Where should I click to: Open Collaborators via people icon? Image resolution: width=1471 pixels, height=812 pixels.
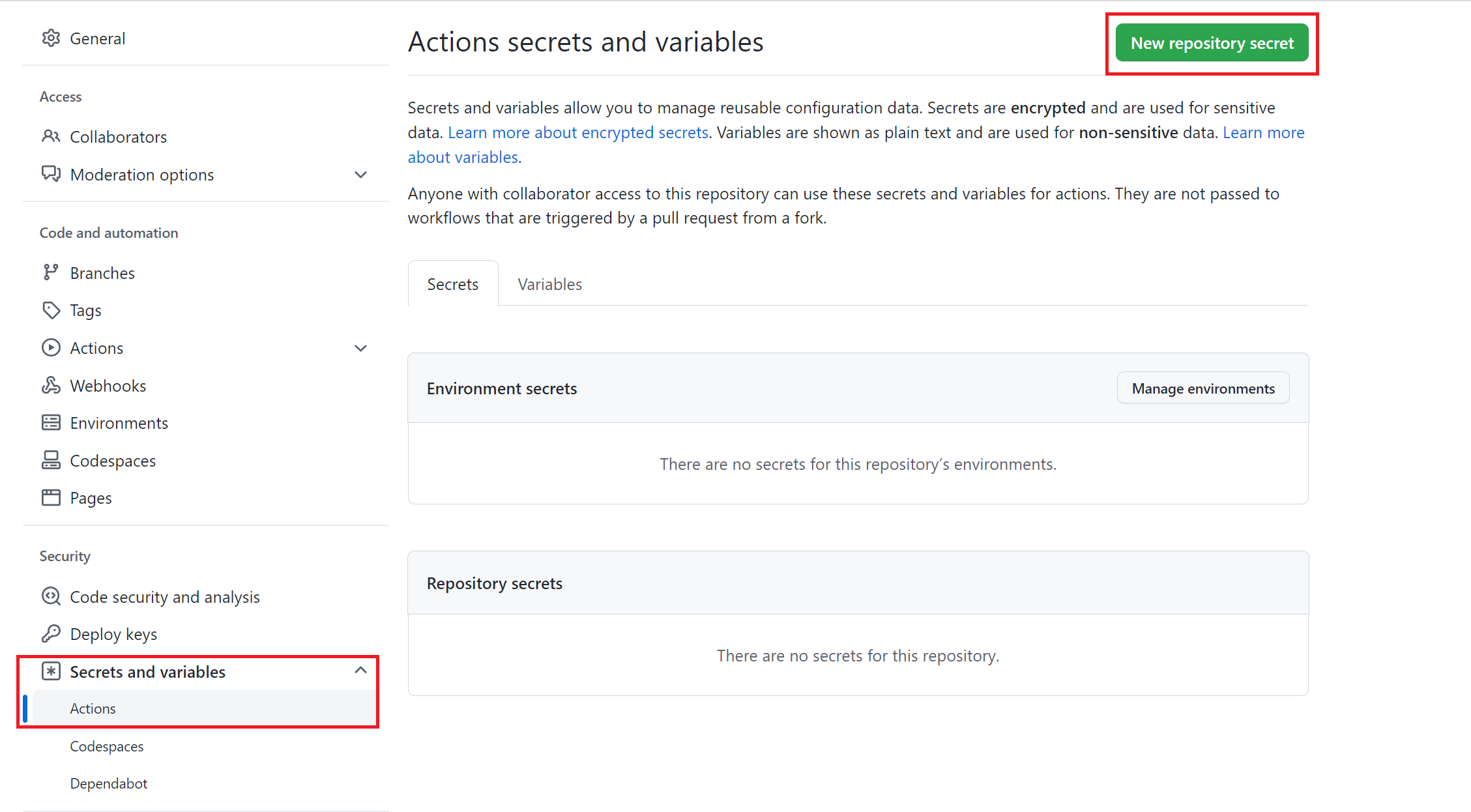click(51, 137)
